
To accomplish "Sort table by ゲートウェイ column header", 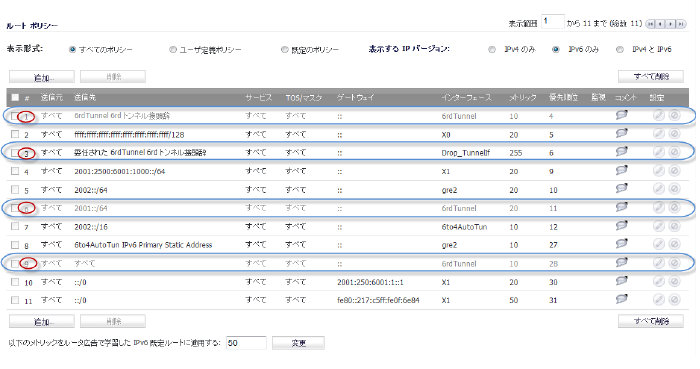I will click(355, 97).
